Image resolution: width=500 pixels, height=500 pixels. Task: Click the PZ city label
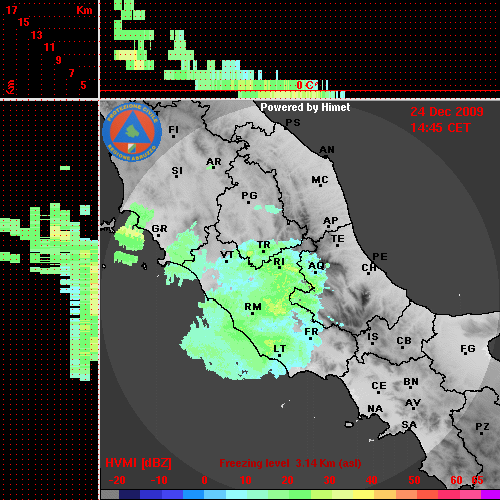coord(482,426)
